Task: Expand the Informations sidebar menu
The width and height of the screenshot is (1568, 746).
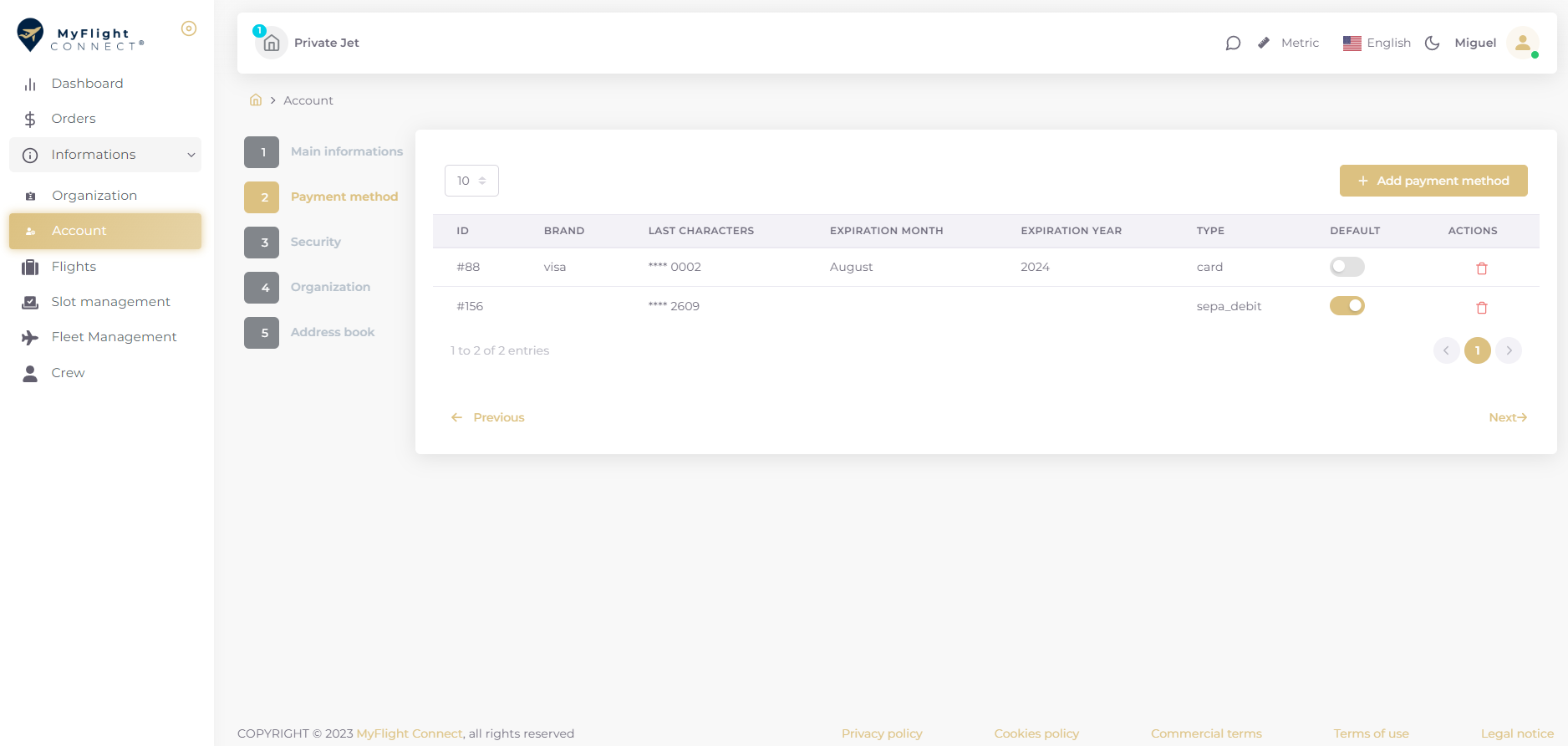Action: (105, 155)
